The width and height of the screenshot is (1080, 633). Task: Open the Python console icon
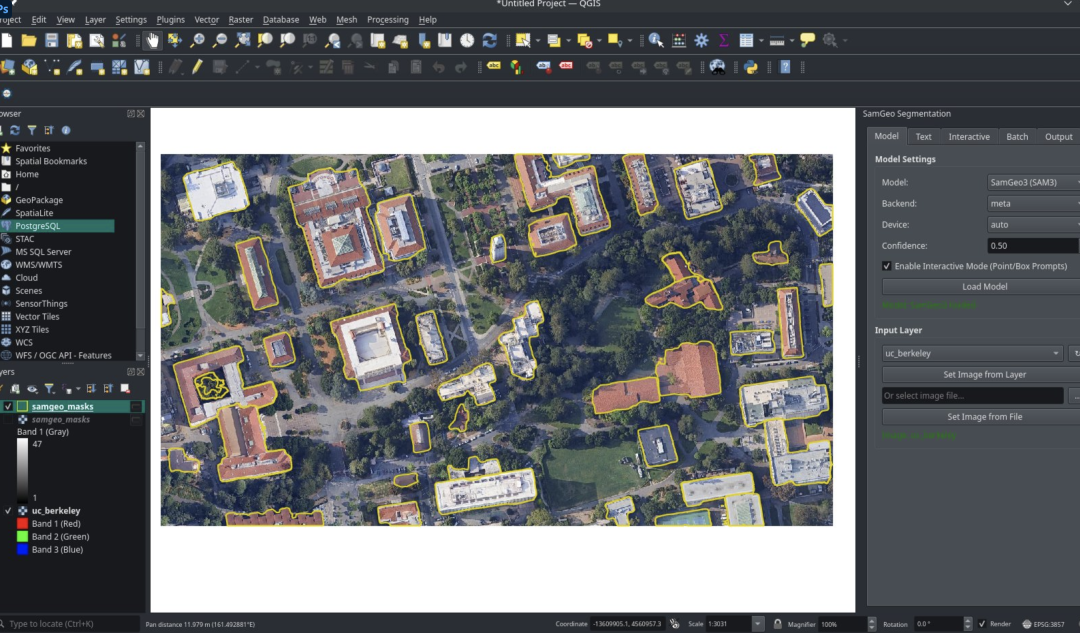coord(750,67)
